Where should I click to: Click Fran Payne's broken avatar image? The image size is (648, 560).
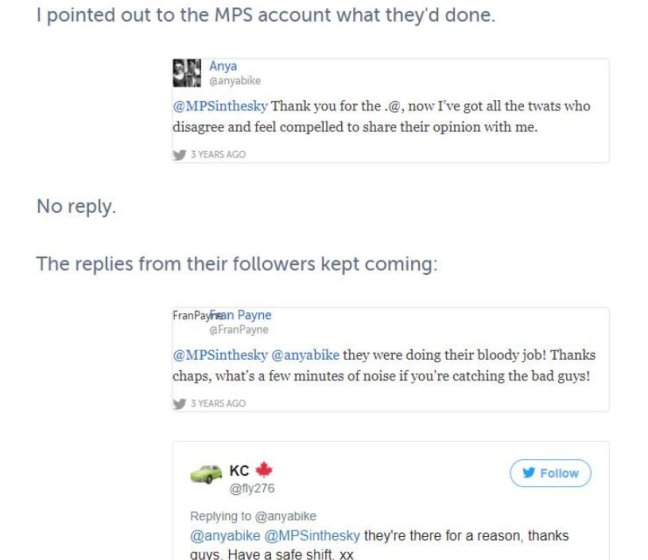(189, 316)
